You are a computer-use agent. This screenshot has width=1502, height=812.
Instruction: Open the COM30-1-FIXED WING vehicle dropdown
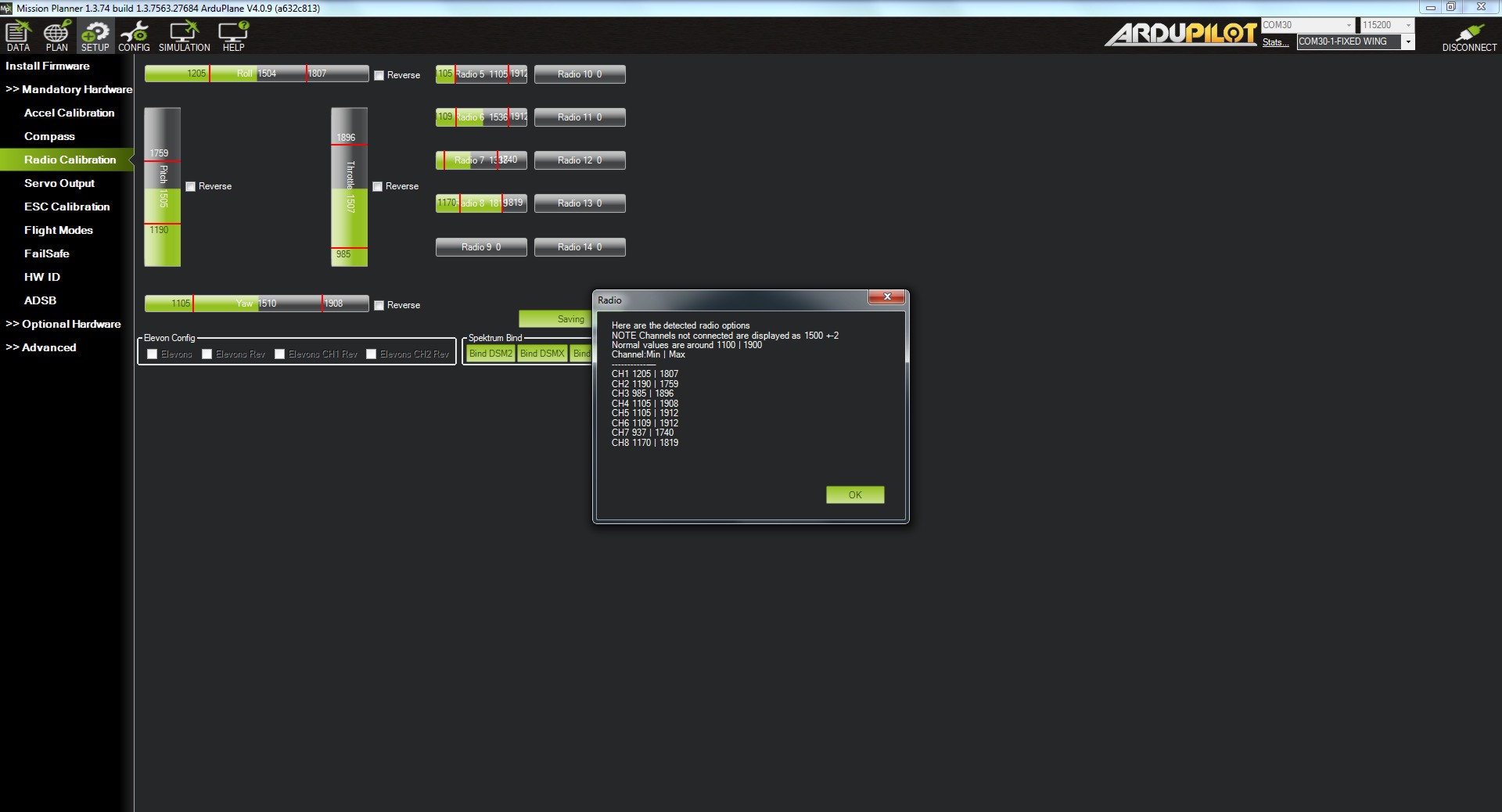click(x=1355, y=42)
